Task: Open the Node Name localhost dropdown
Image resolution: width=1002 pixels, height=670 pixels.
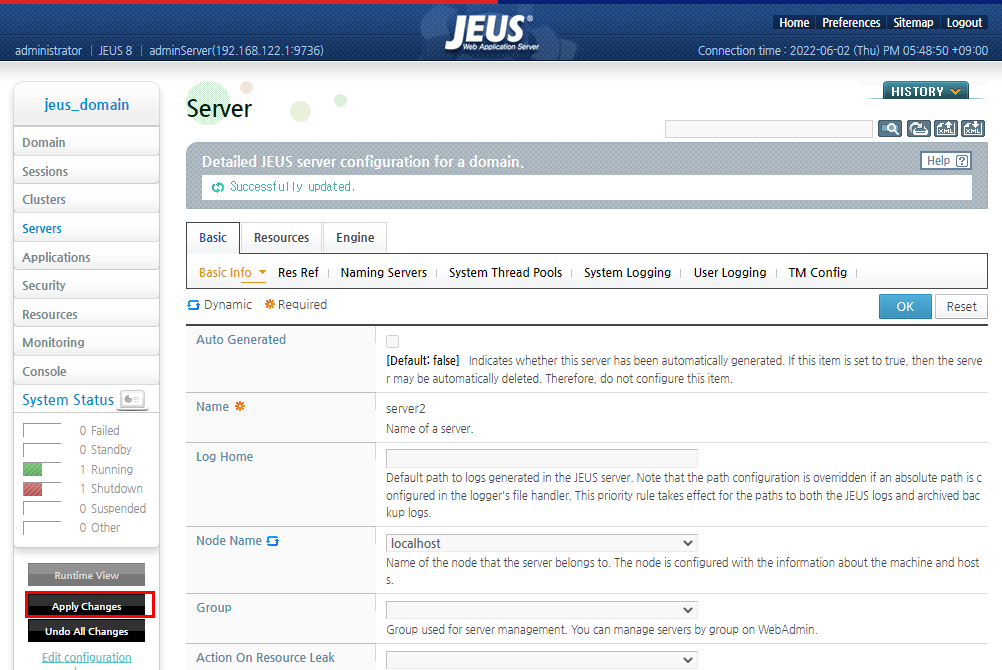Action: click(541, 543)
